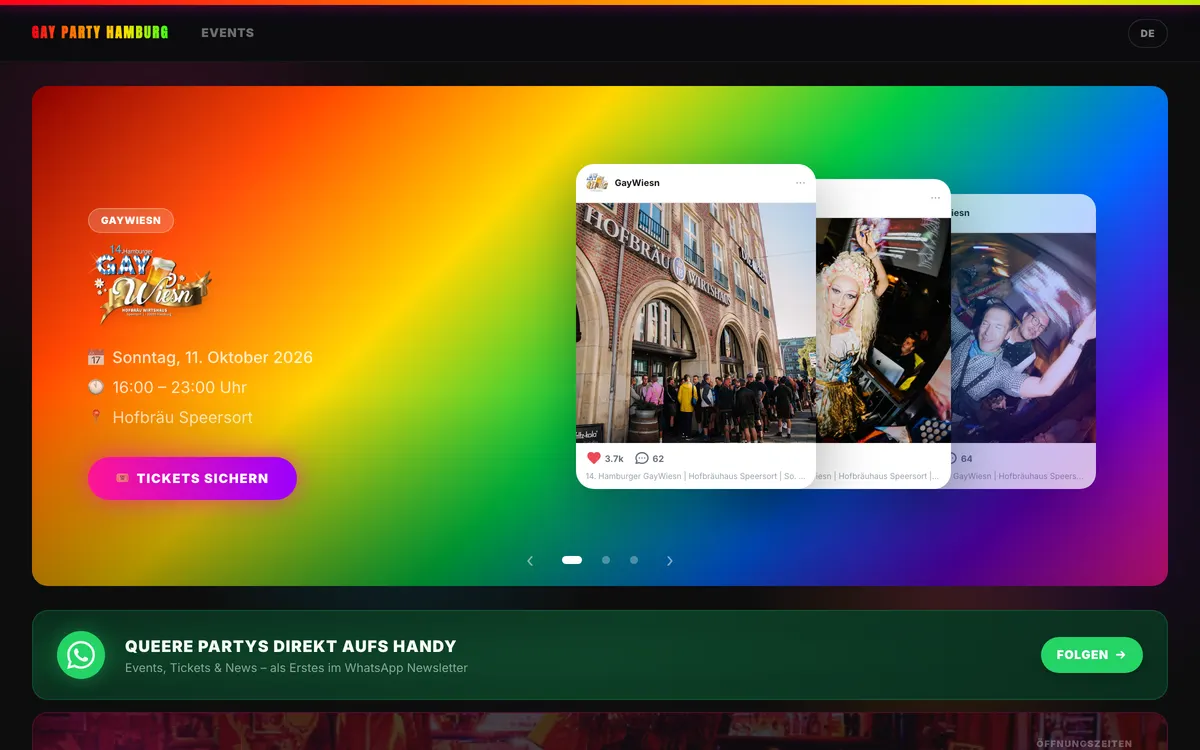Click the 64 comments count on back card
1200x750 pixels.
966,458
